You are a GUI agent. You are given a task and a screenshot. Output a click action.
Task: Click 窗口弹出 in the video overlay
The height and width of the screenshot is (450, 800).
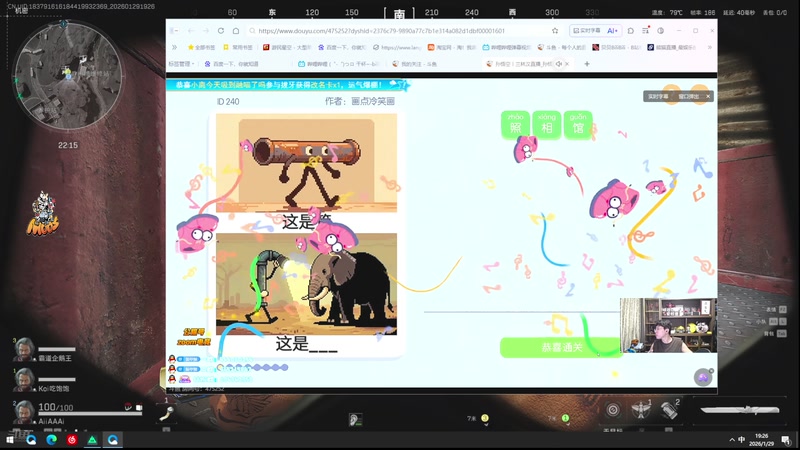click(x=688, y=96)
